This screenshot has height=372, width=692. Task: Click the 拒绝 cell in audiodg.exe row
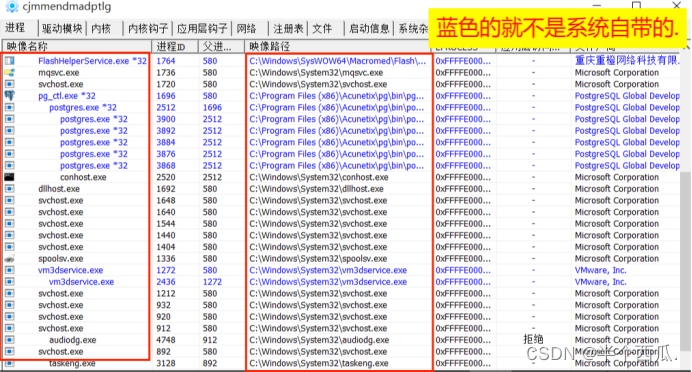click(533, 339)
